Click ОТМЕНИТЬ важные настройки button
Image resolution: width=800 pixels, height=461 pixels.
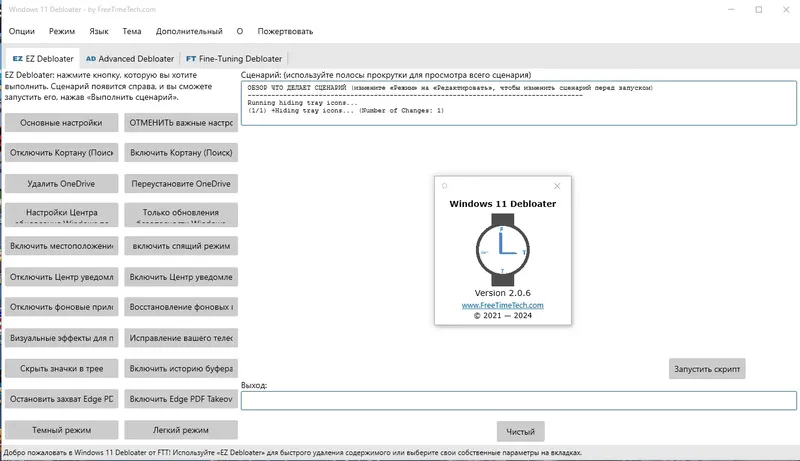tap(181, 122)
